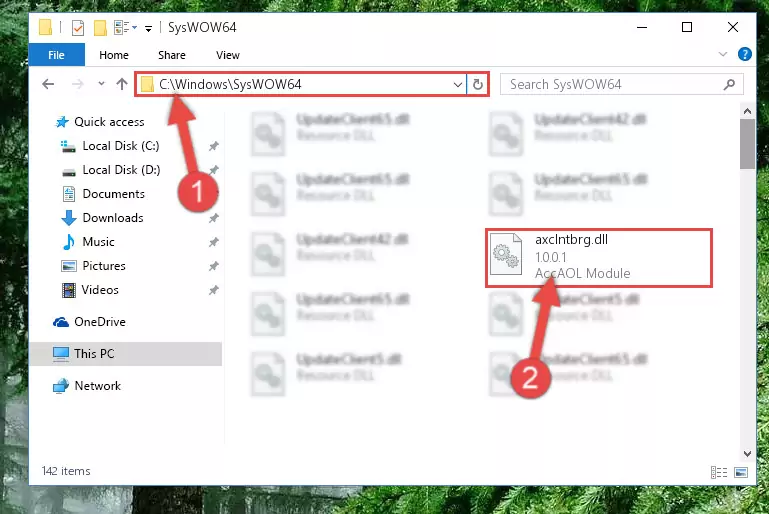
Task: Click the This PC monitor icon
Action: click(61, 354)
